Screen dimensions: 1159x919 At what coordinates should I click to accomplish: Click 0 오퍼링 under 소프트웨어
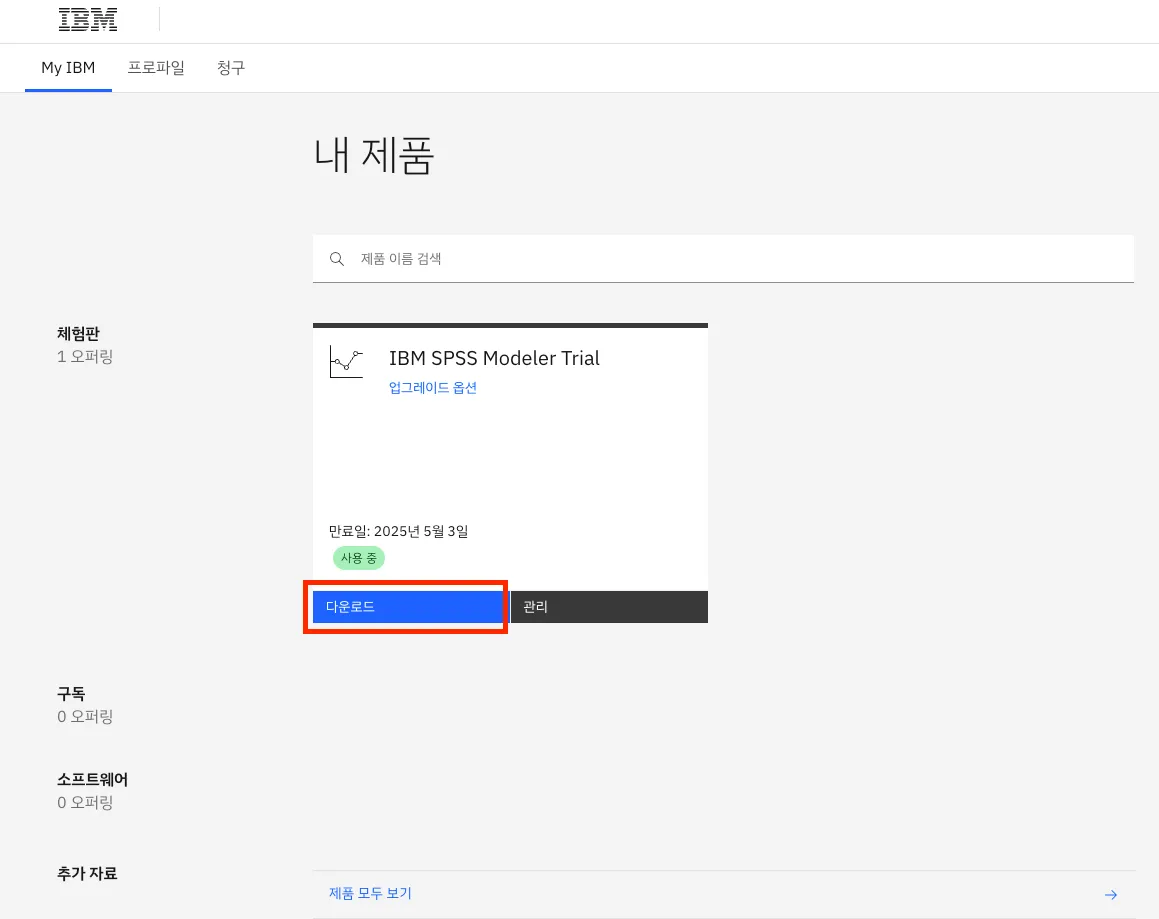(85, 802)
